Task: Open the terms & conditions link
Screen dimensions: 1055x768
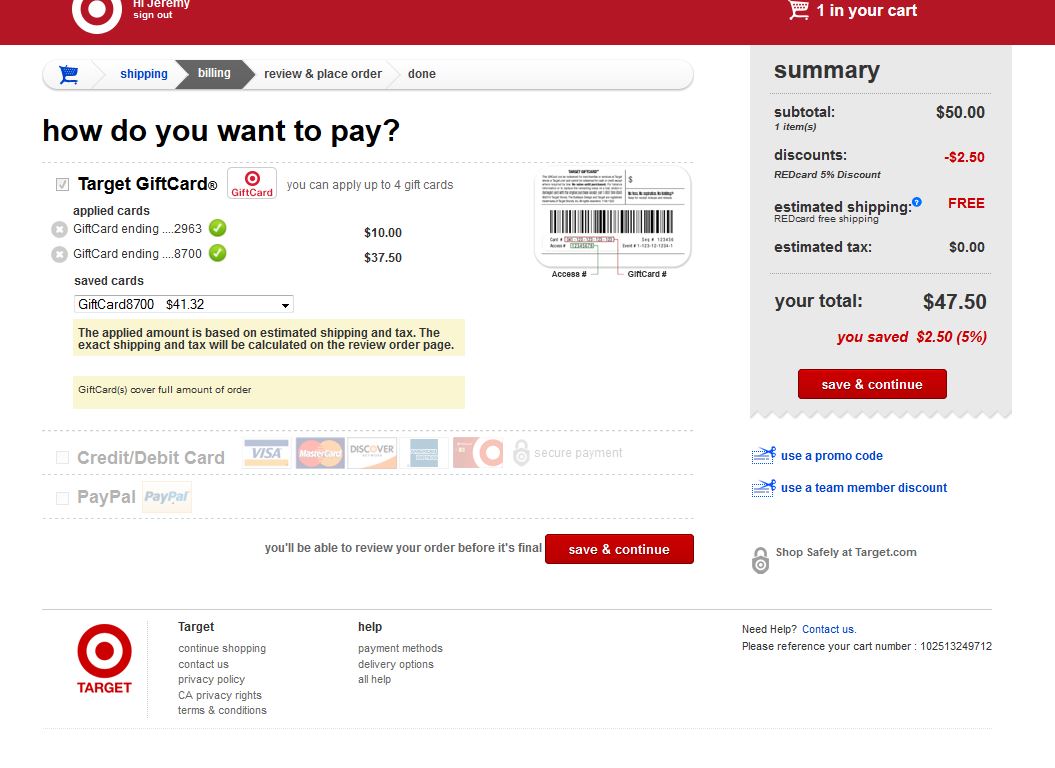Action: coord(222,710)
